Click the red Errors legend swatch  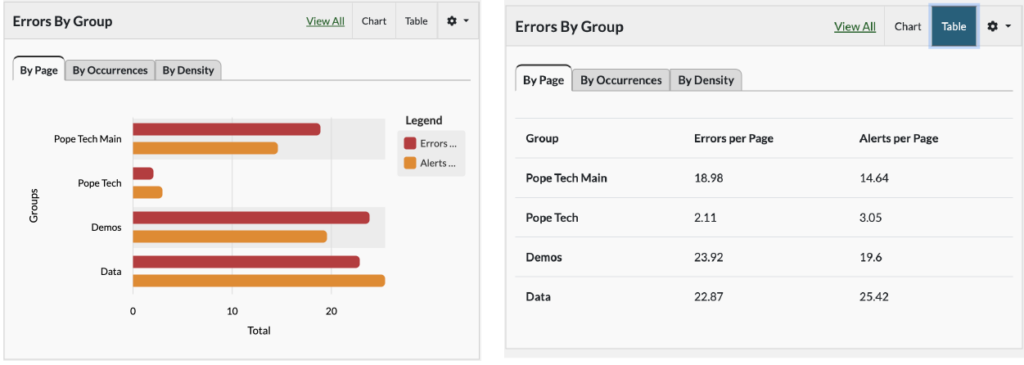tap(410, 143)
